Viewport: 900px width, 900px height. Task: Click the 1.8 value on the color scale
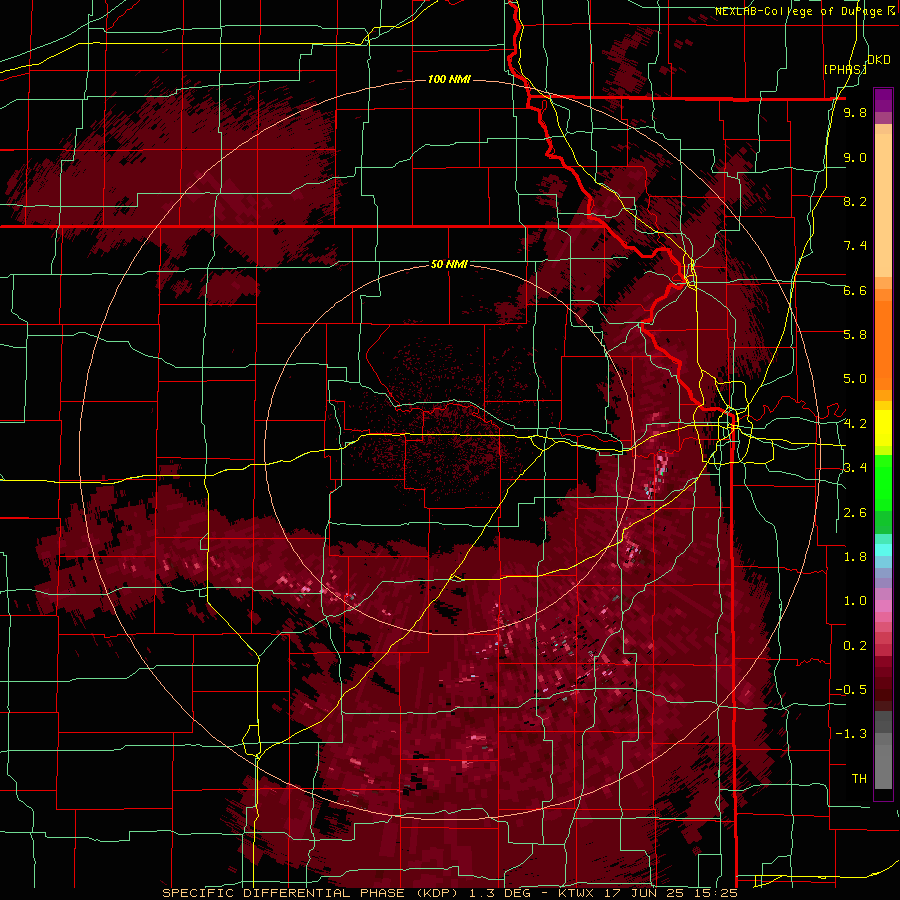pyautogui.click(x=855, y=557)
